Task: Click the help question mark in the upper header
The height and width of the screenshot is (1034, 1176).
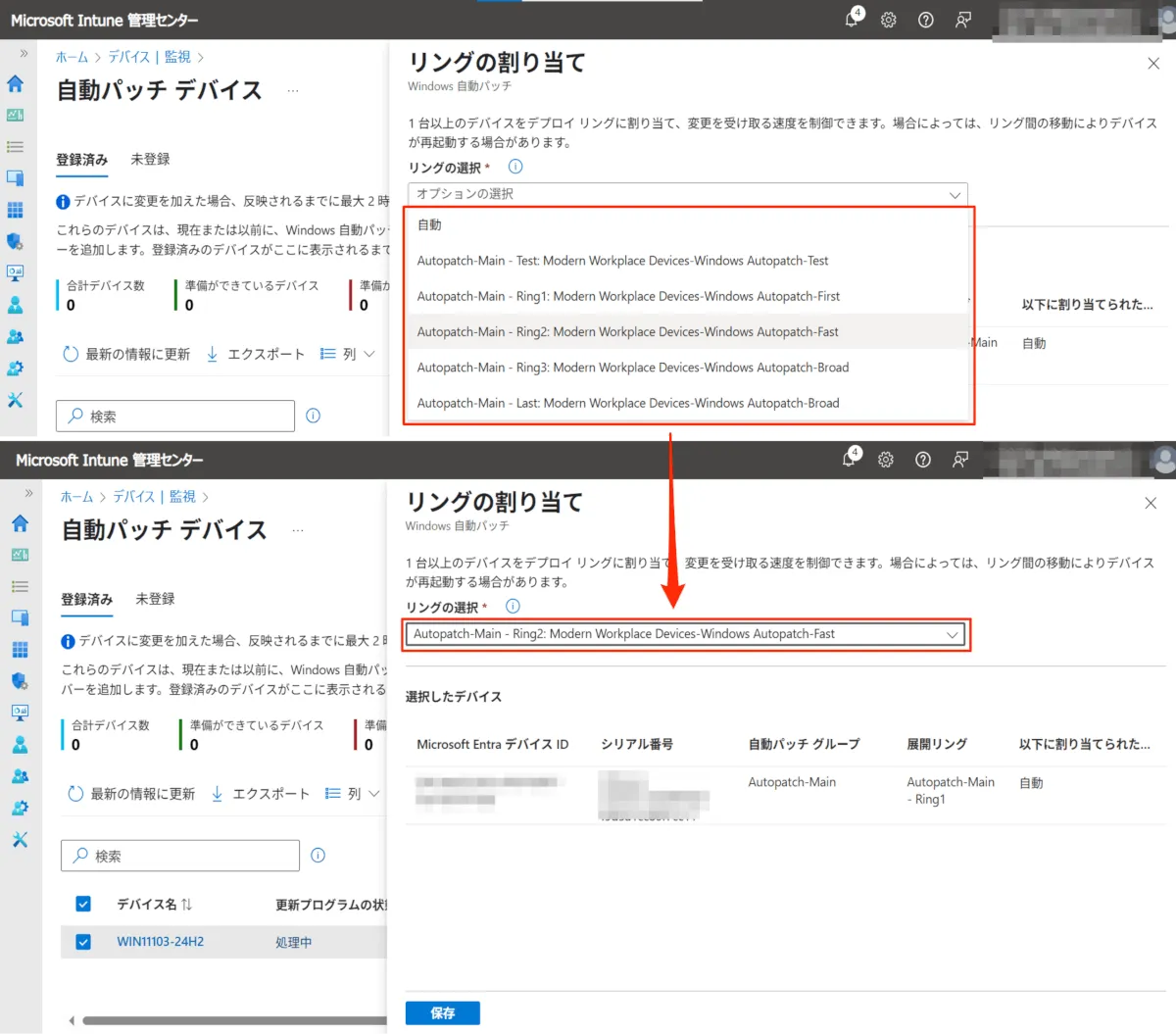Action: point(925,20)
